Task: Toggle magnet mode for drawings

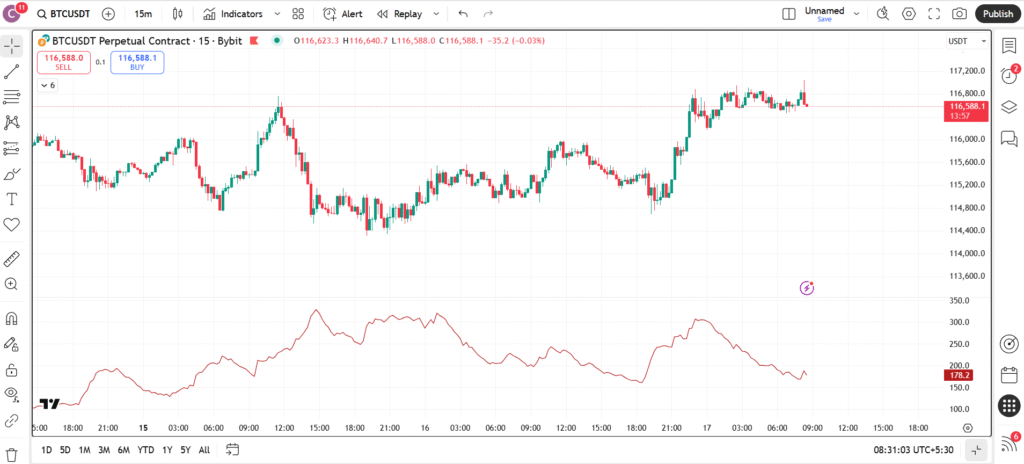Action: tap(12, 319)
